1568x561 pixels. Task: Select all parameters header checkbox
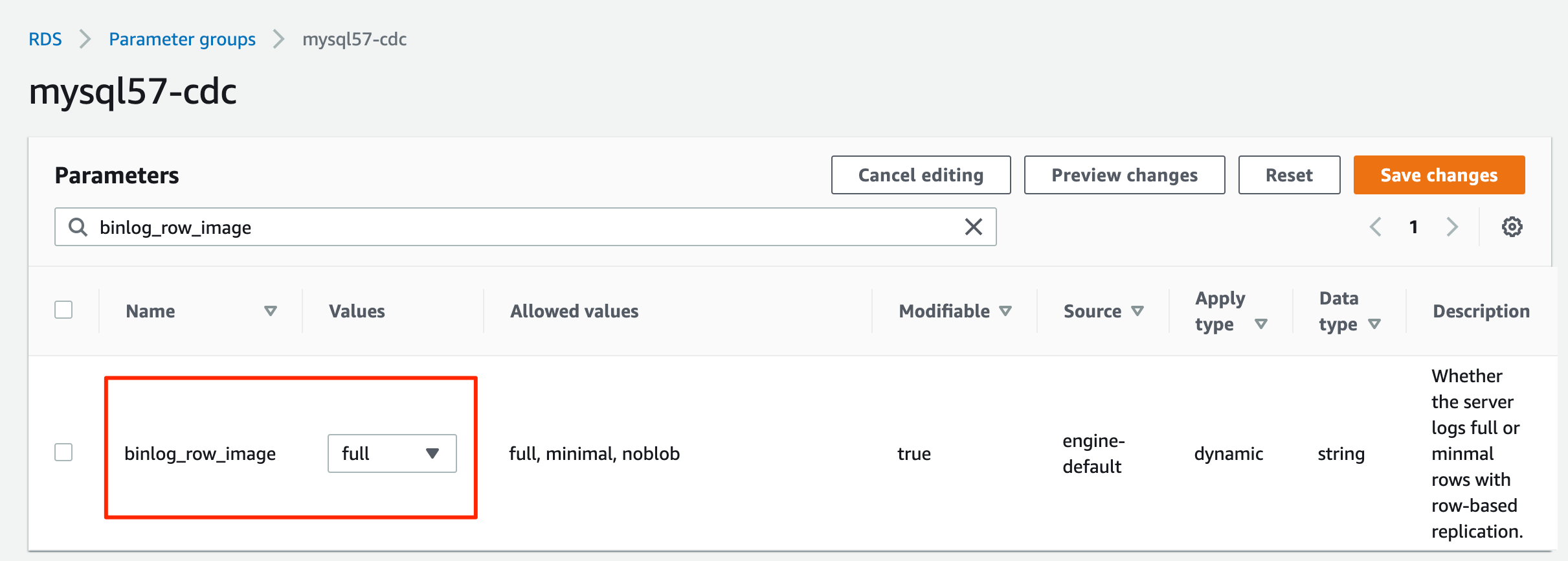(63, 310)
